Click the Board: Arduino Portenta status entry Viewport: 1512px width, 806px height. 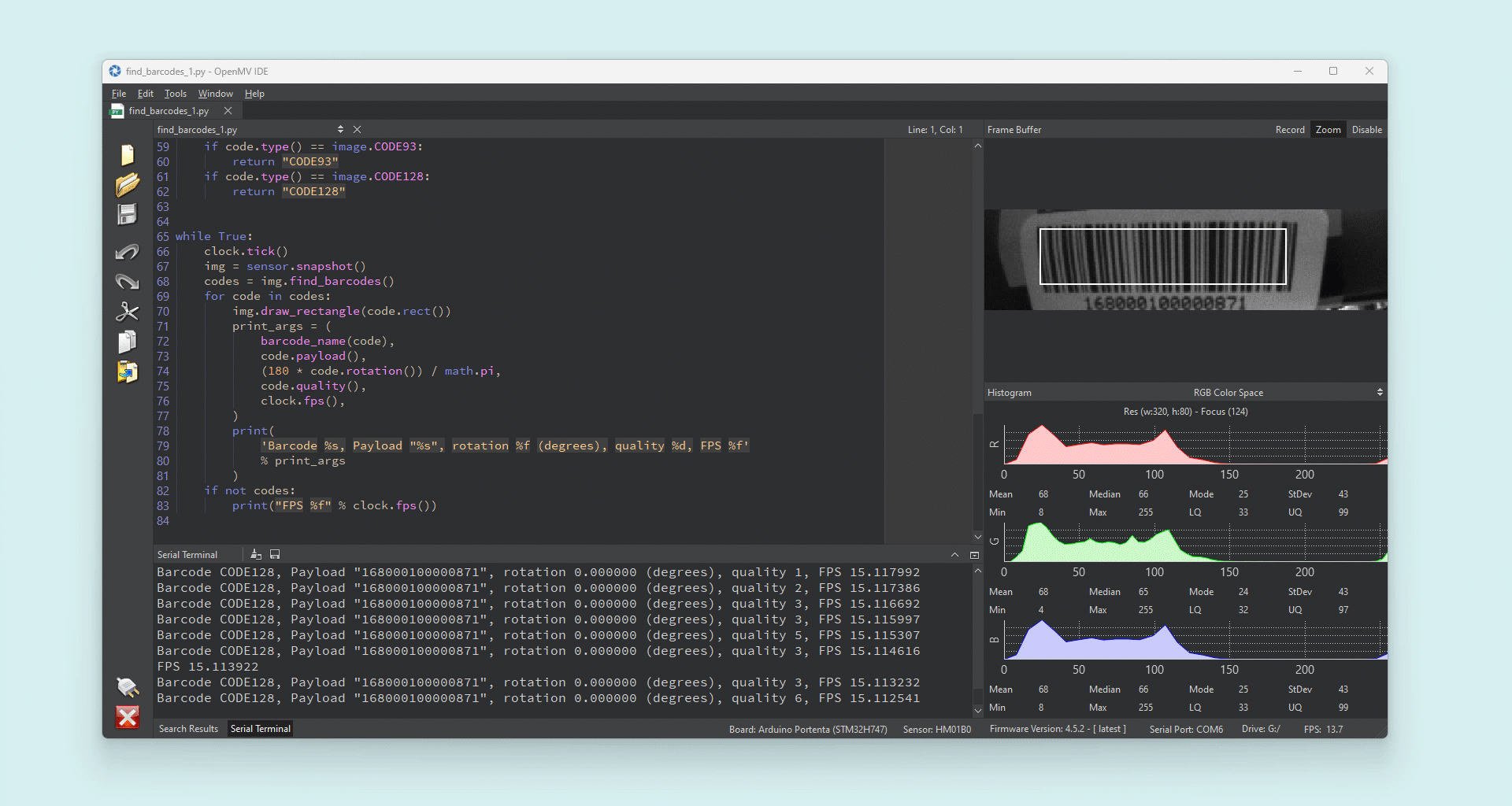click(808, 729)
